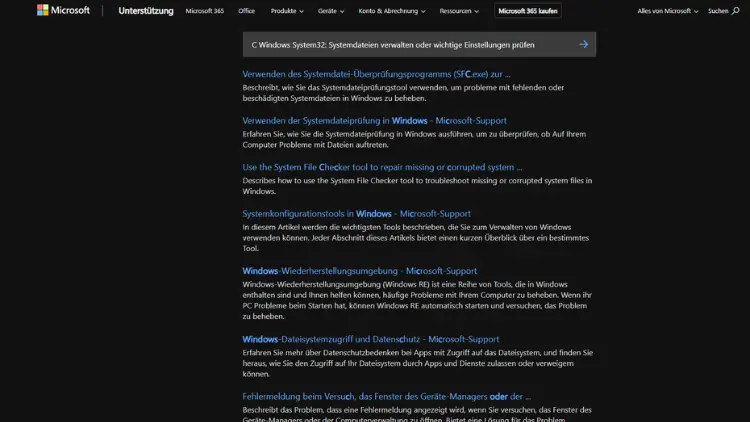Image resolution: width=750 pixels, height=422 pixels.
Task: Expand Alles von Microsoft menu
Action: 668,11
